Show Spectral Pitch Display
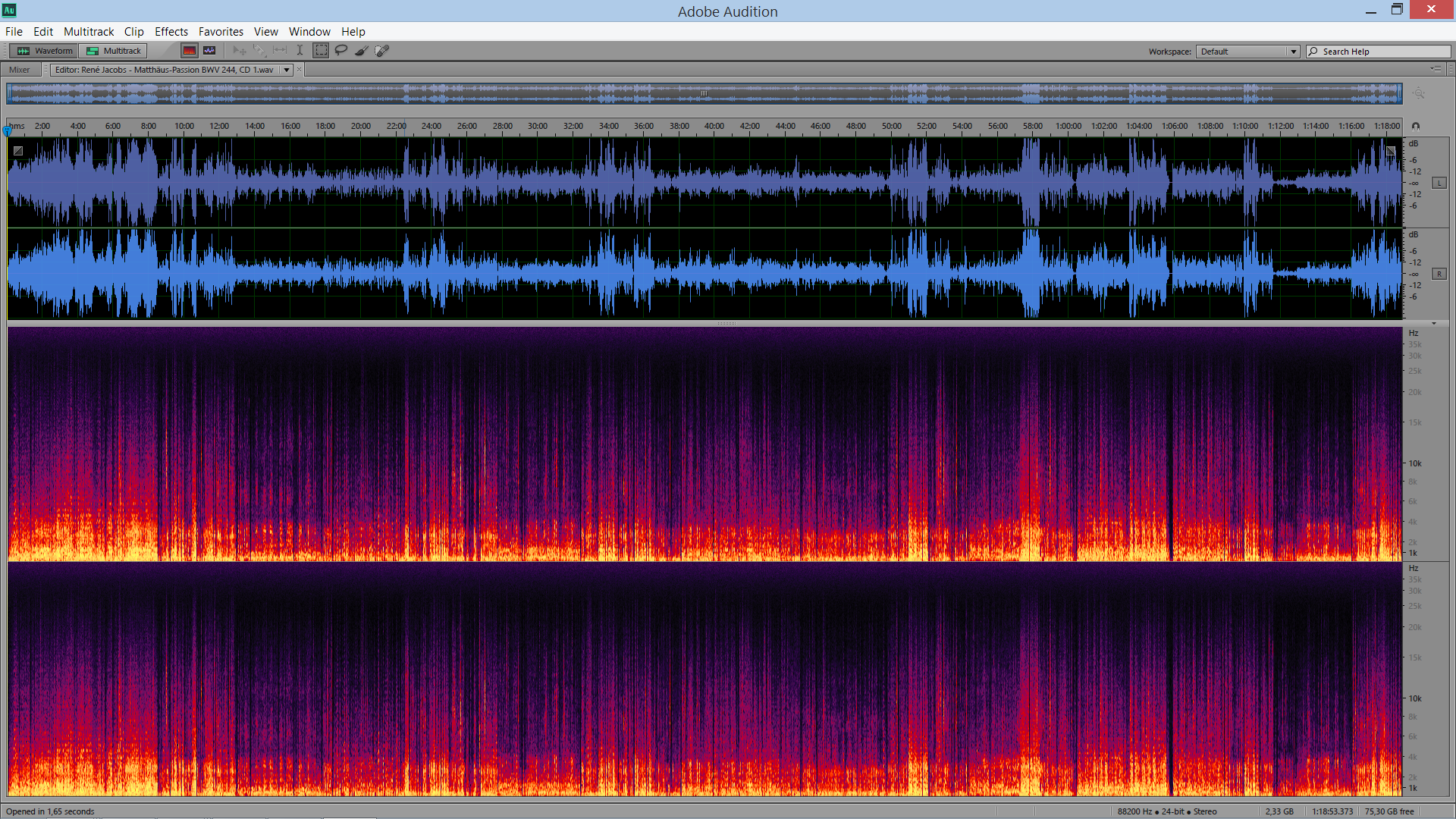The image size is (1456, 819). (210, 51)
